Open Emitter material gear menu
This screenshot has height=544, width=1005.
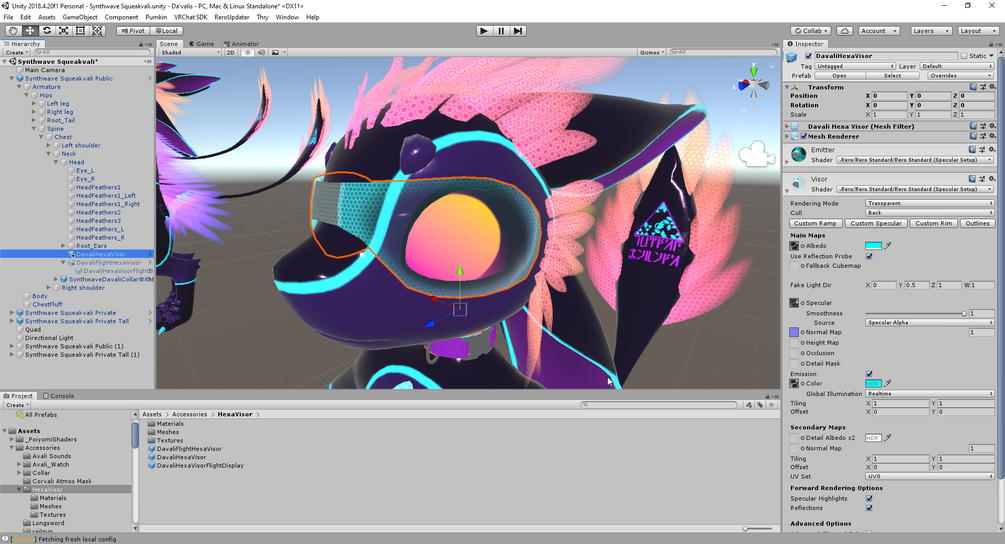coord(992,149)
